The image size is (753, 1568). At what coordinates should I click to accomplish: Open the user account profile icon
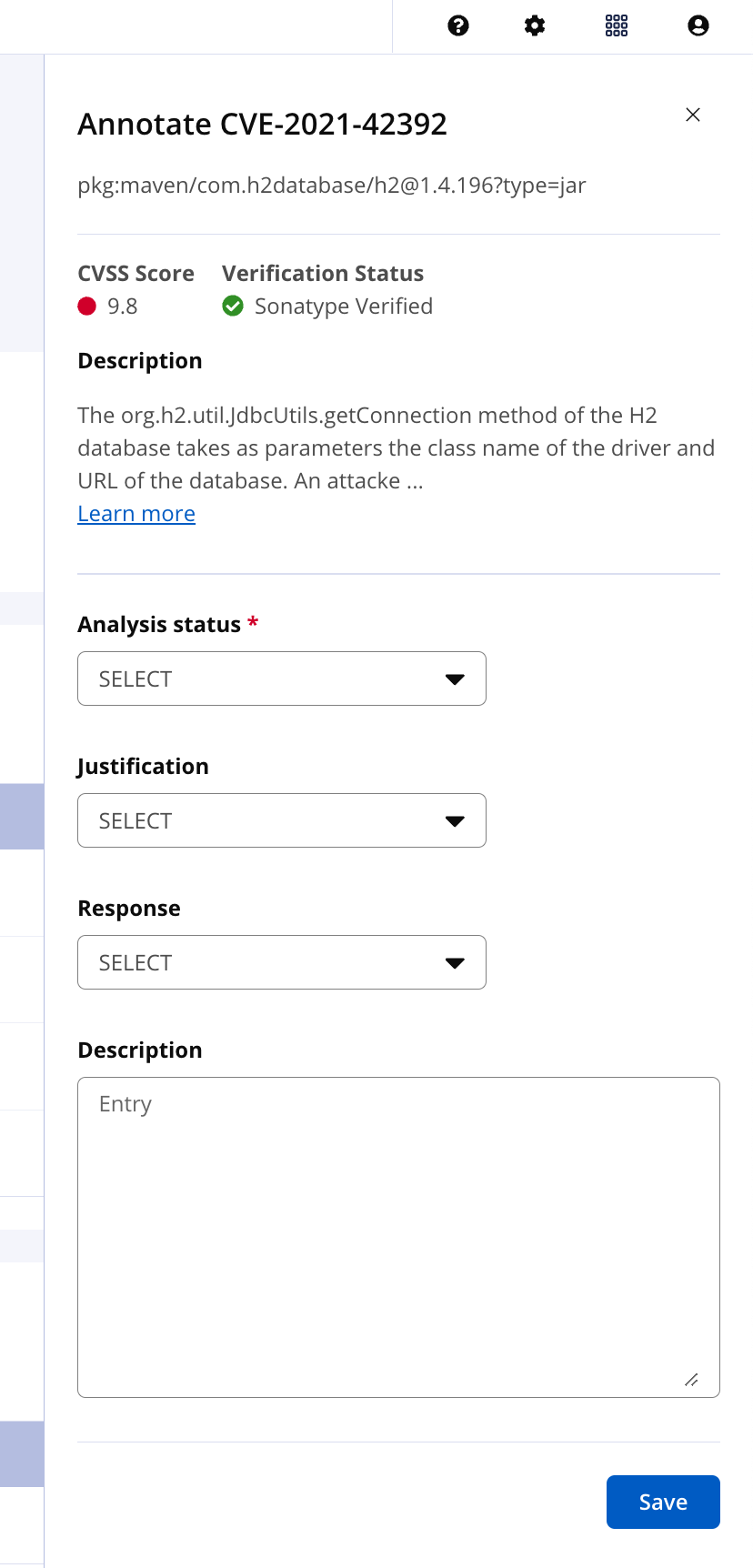(698, 25)
